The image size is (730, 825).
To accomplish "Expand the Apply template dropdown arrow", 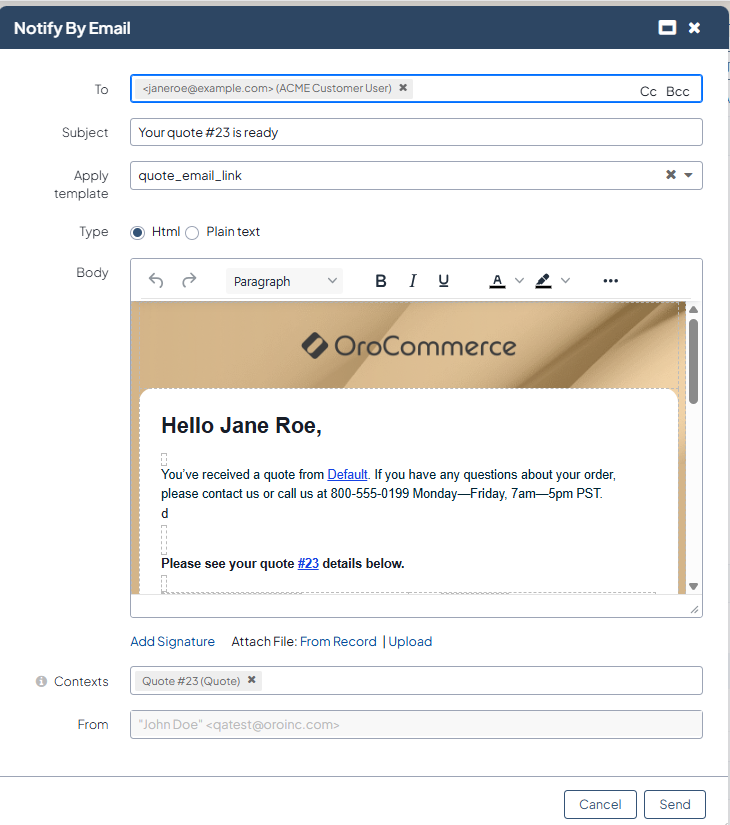I will pos(688,175).
